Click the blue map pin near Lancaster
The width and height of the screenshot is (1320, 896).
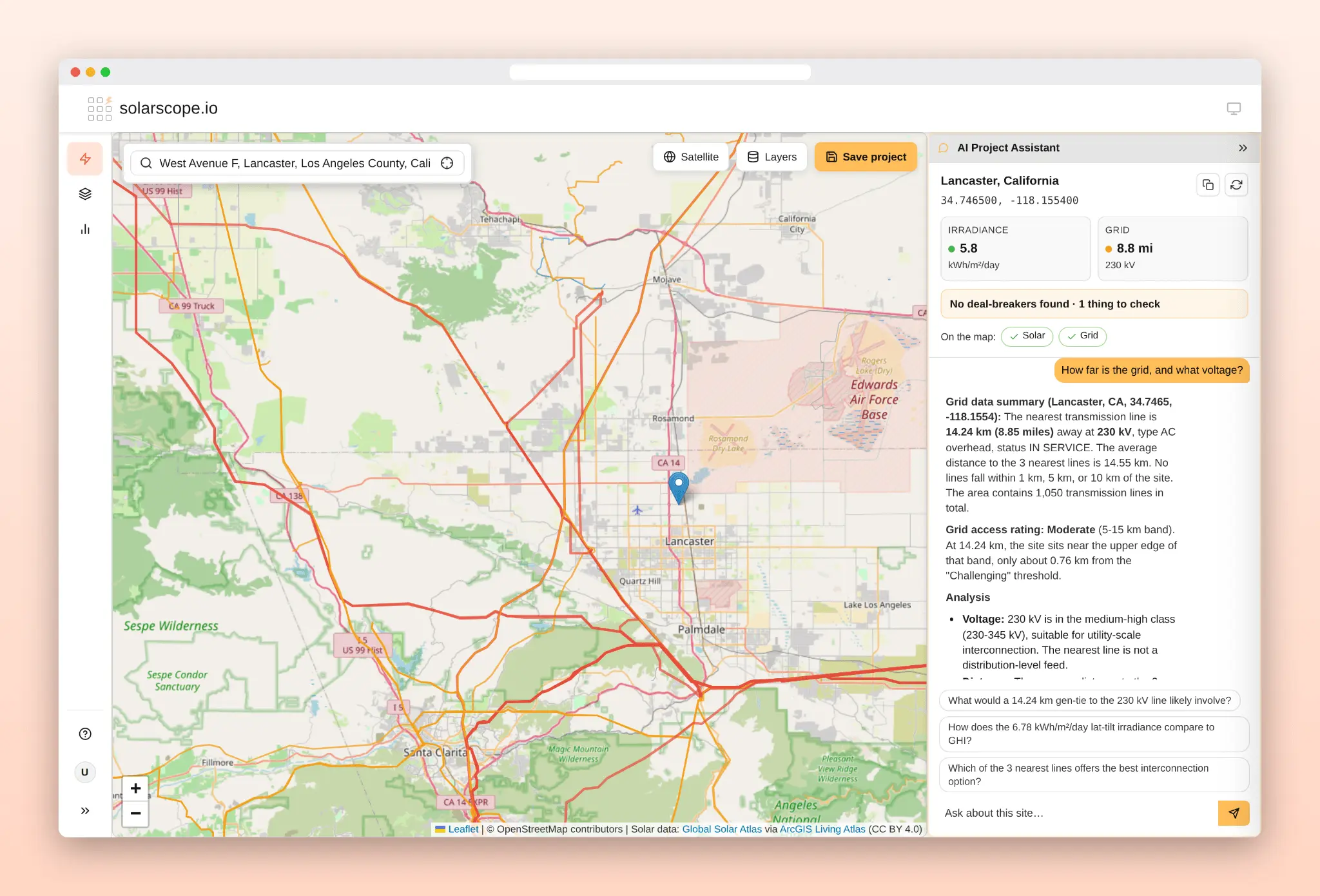pyautogui.click(x=679, y=487)
